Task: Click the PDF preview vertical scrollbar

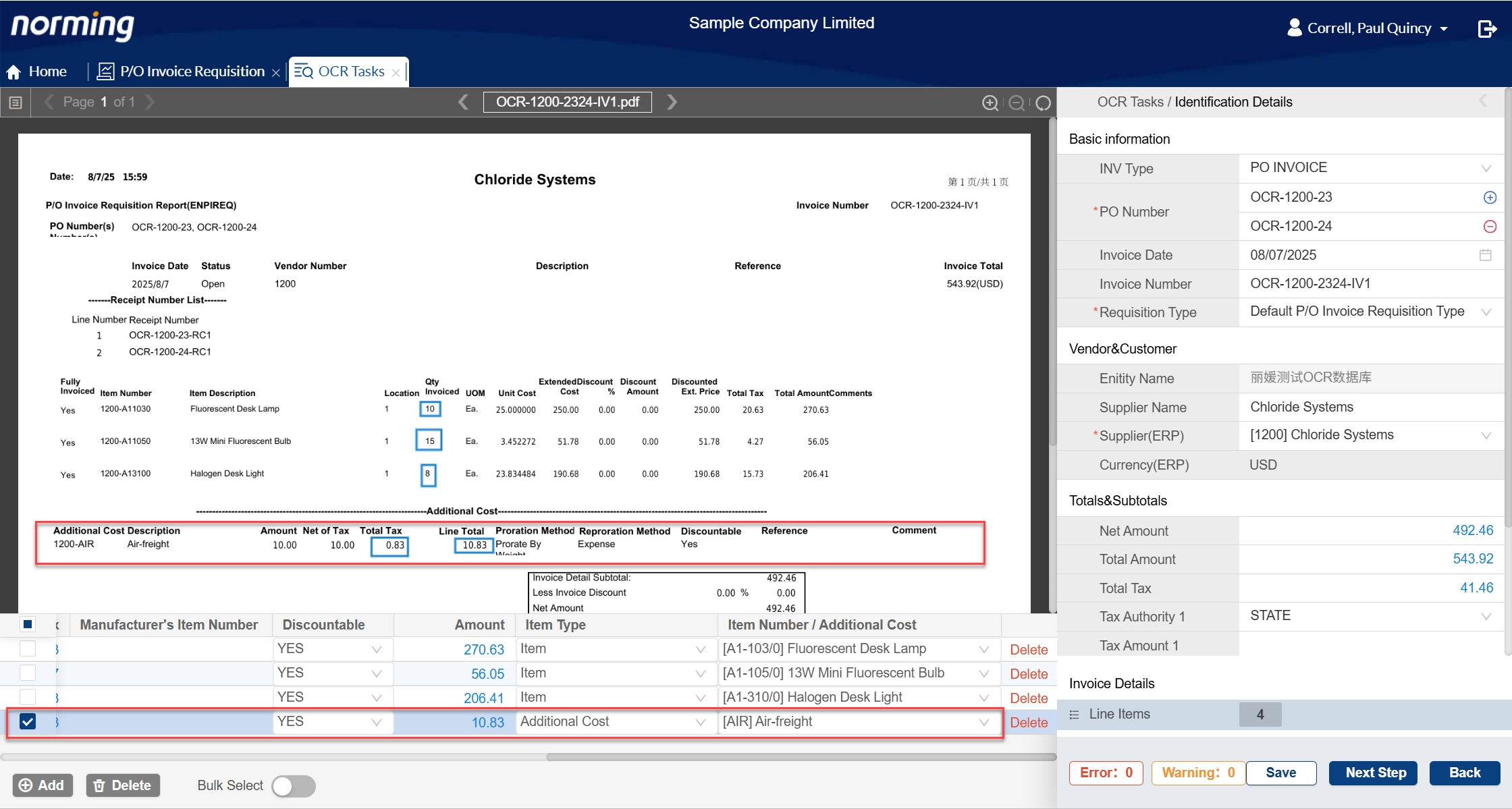Action: point(1052,282)
